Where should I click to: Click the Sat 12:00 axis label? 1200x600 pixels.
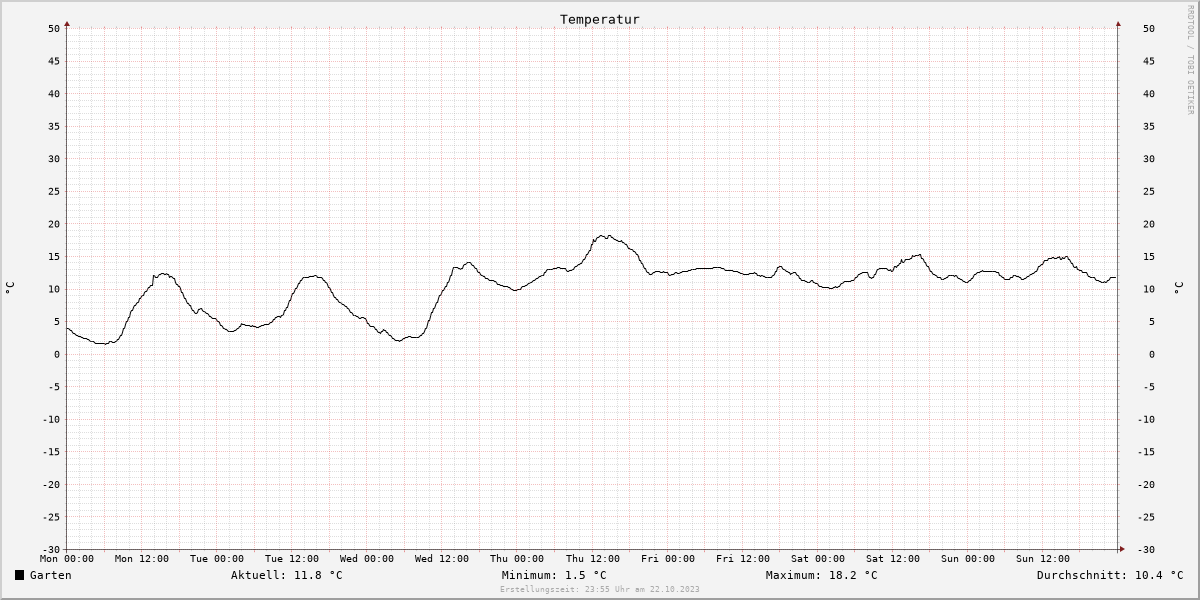pyautogui.click(x=893, y=559)
